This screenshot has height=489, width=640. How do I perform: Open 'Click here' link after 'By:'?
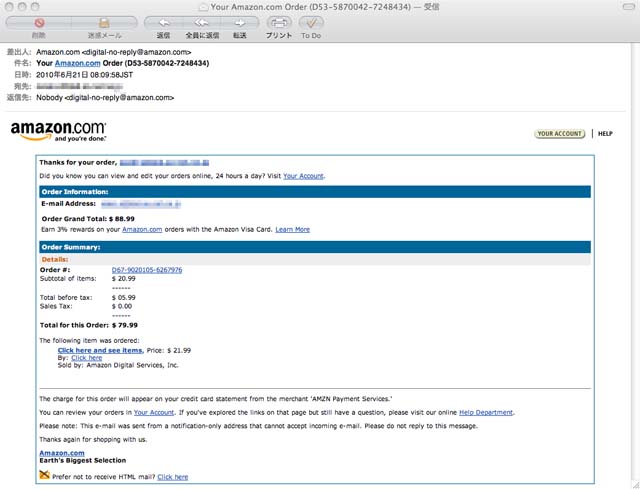click(87, 358)
